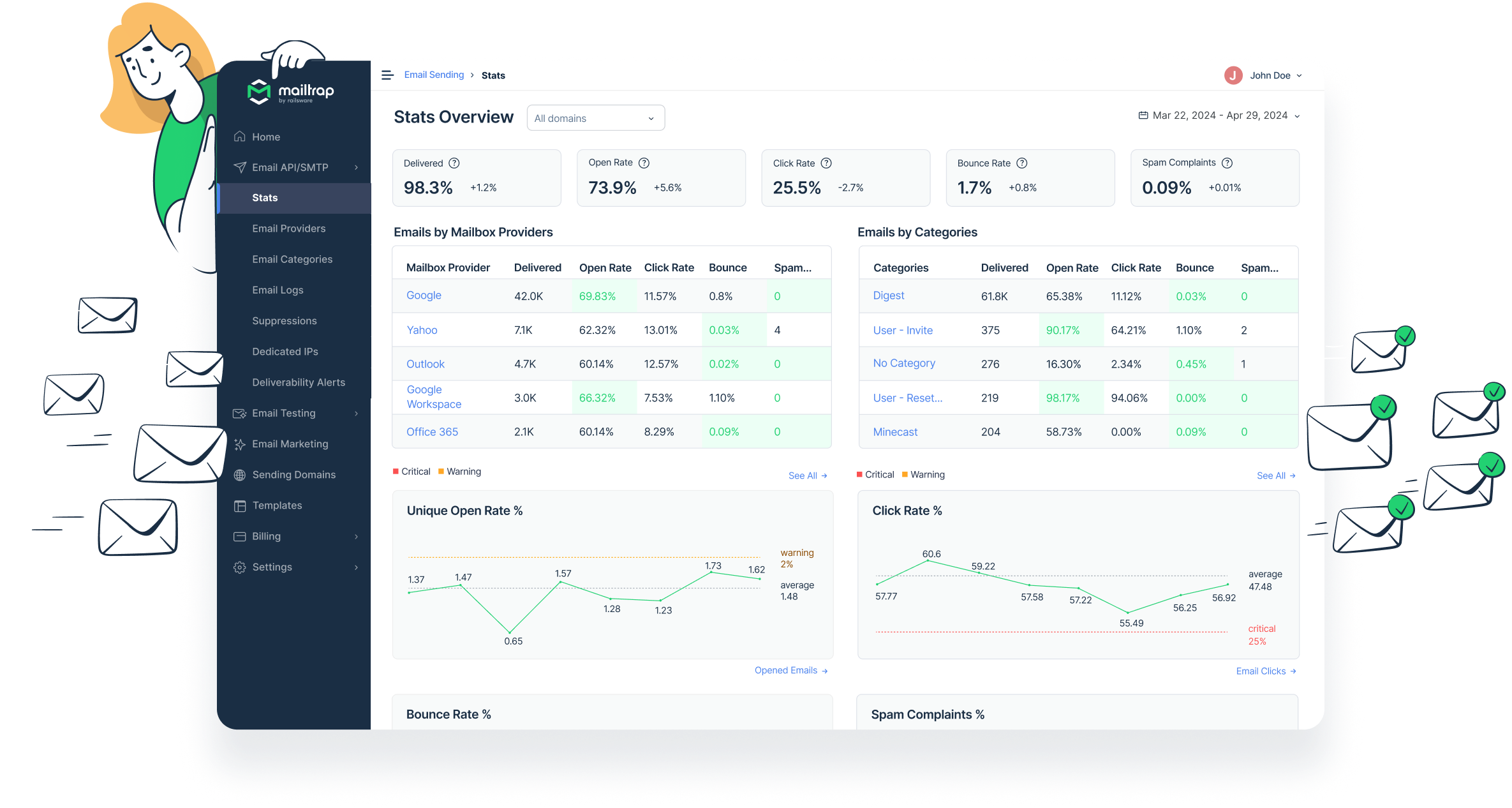The image size is (1512, 808).
Task: Click the Spam Complaints help icon
Action: point(1227,163)
